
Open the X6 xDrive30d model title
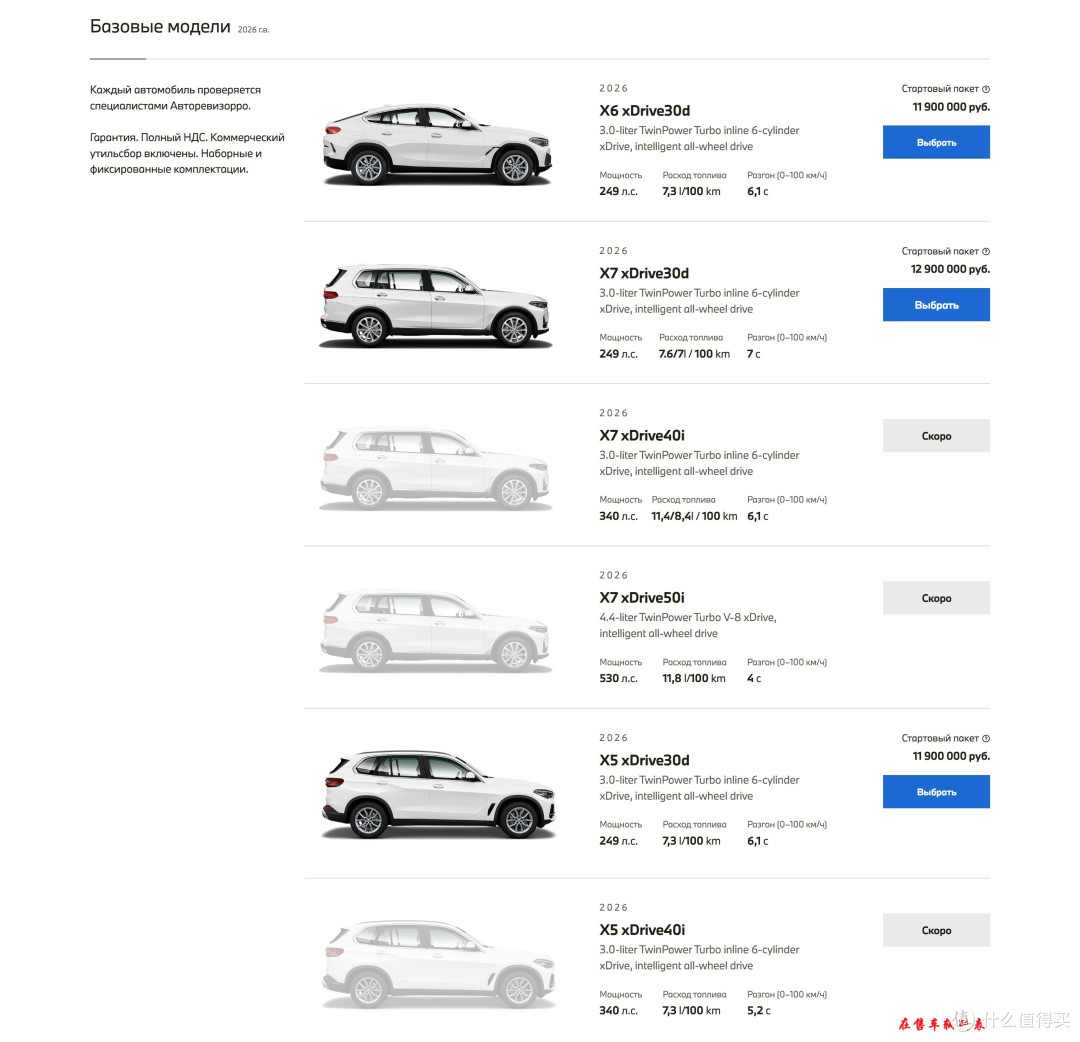[644, 111]
